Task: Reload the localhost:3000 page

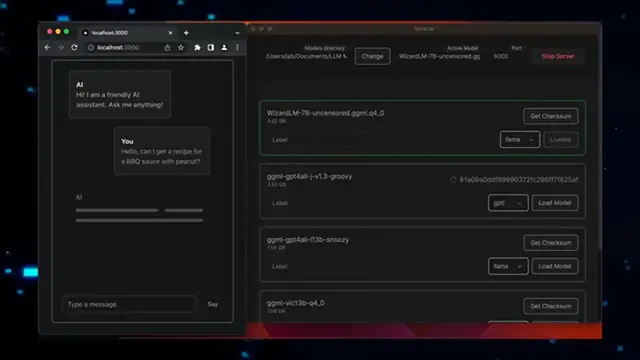Action: click(x=74, y=48)
